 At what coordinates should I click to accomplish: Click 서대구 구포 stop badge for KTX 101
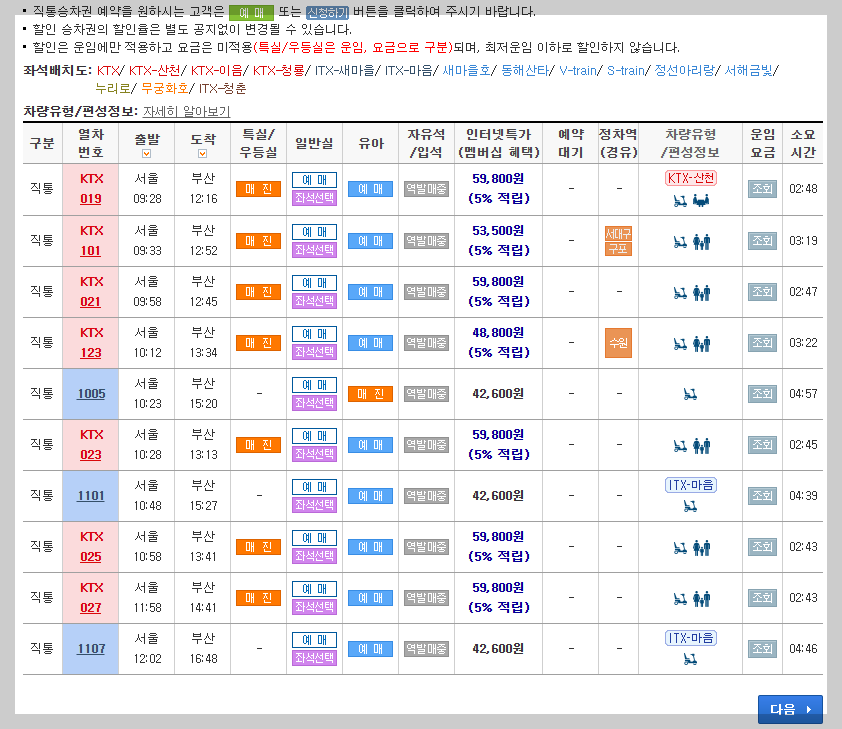(618, 241)
